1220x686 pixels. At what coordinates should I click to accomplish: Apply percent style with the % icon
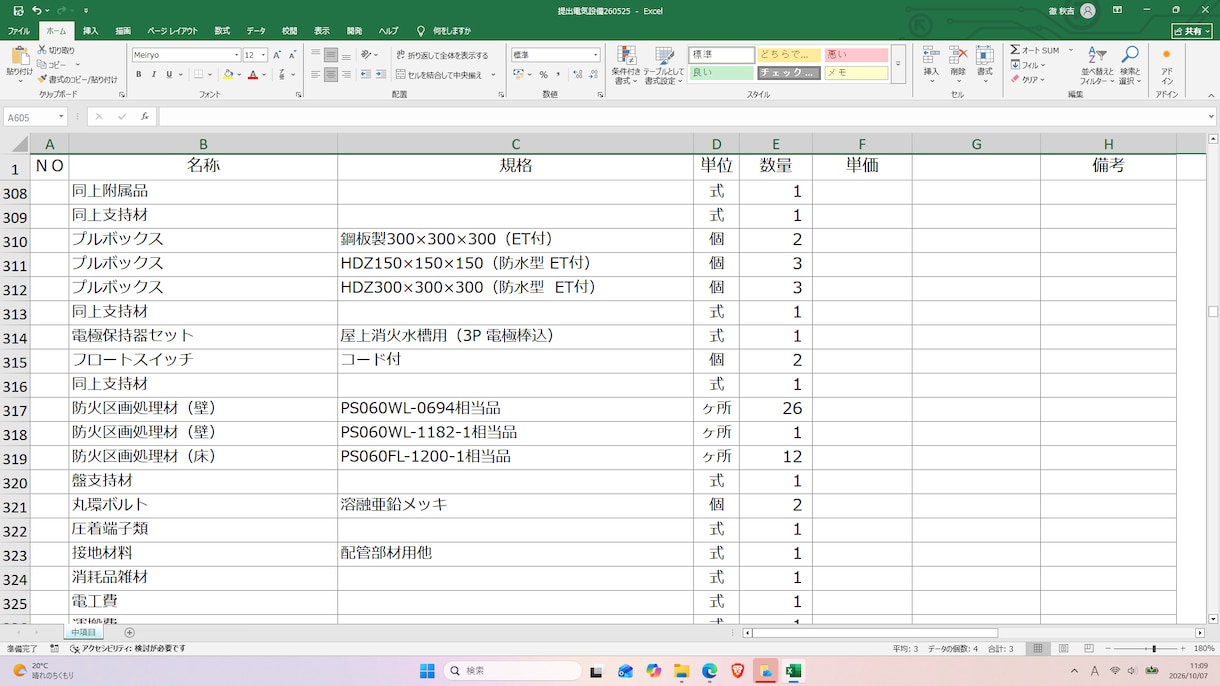click(543, 75)
